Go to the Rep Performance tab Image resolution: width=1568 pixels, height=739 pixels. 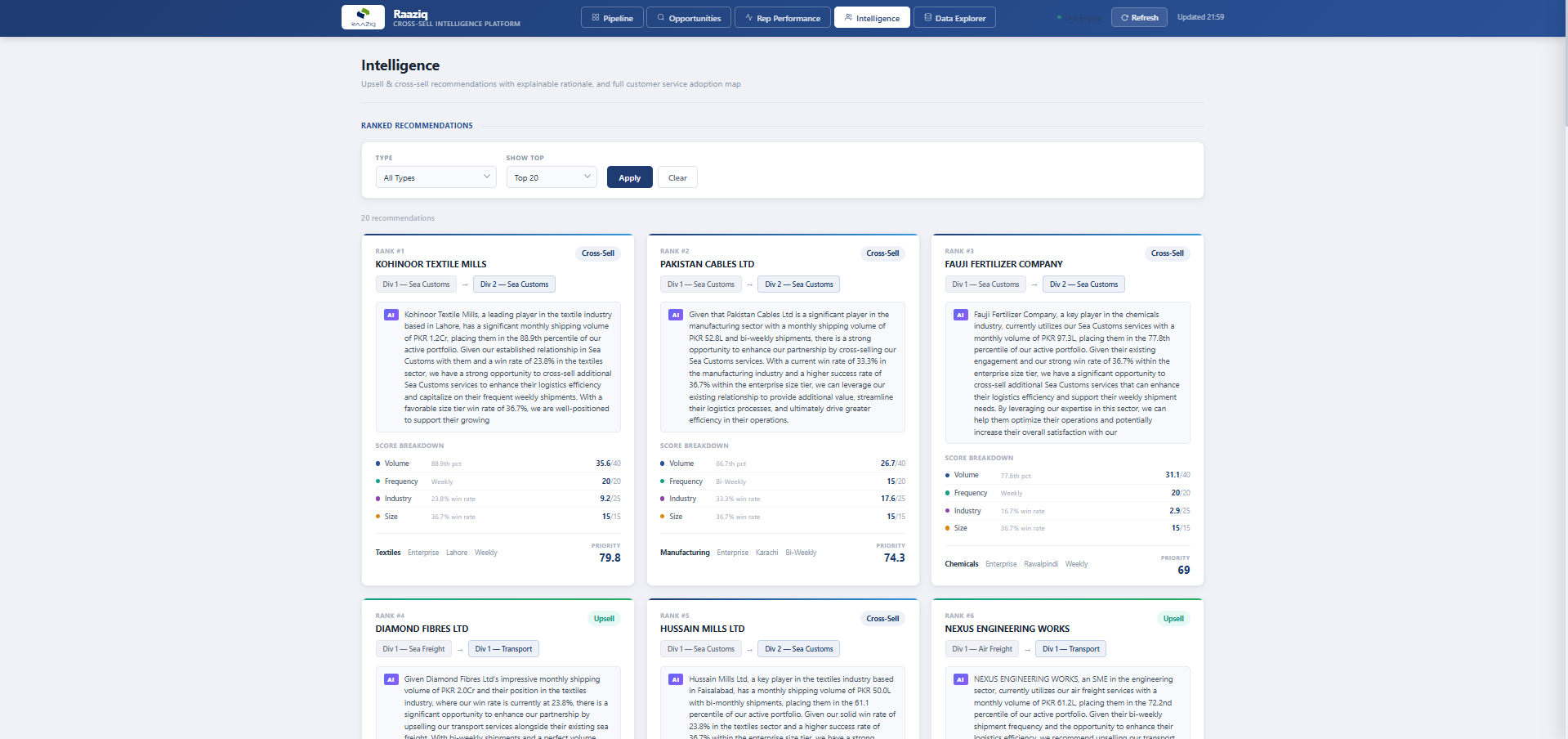coord(783,18)
